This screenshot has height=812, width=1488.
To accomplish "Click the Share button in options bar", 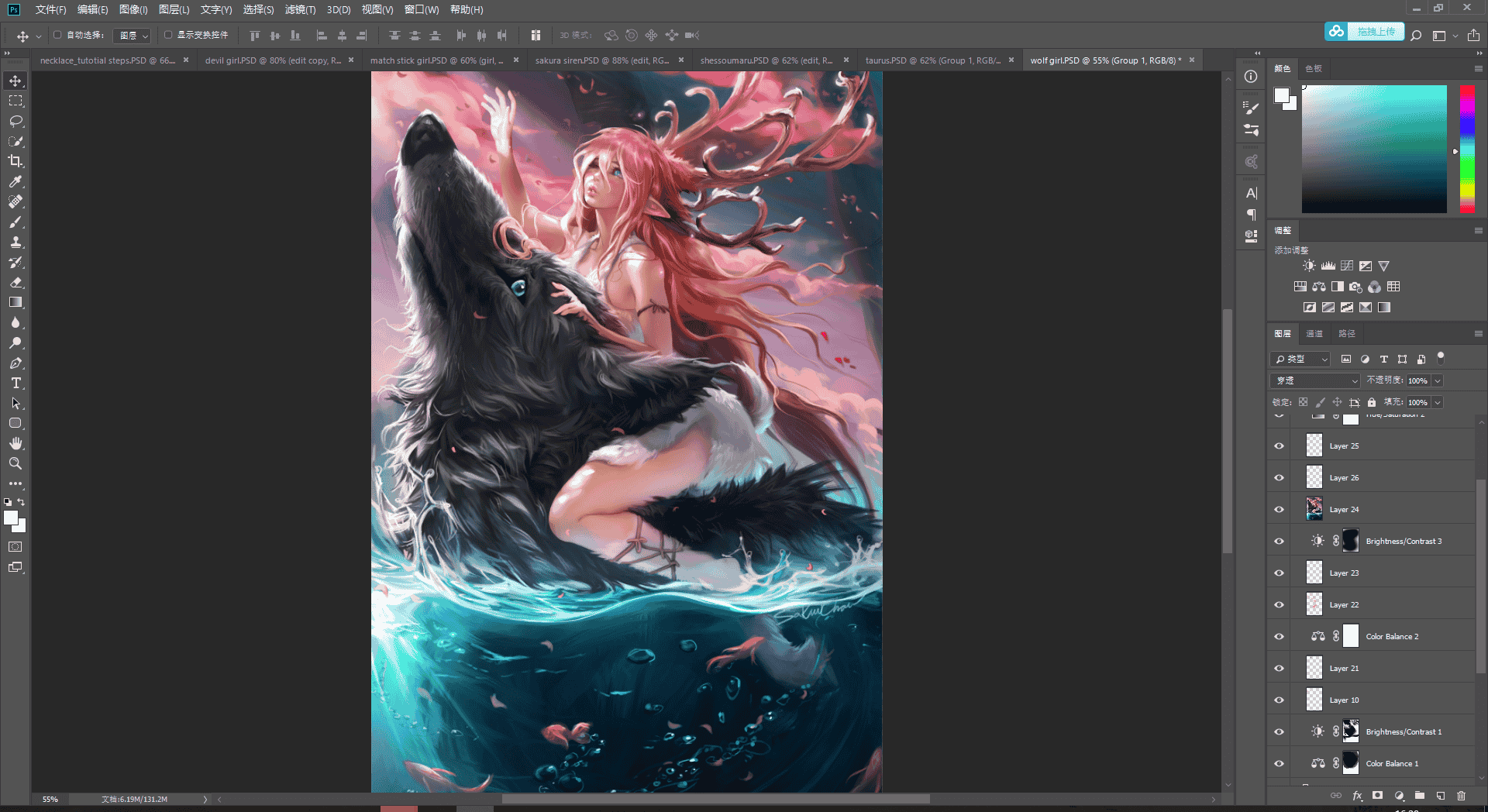I will tap(1473, 36).
